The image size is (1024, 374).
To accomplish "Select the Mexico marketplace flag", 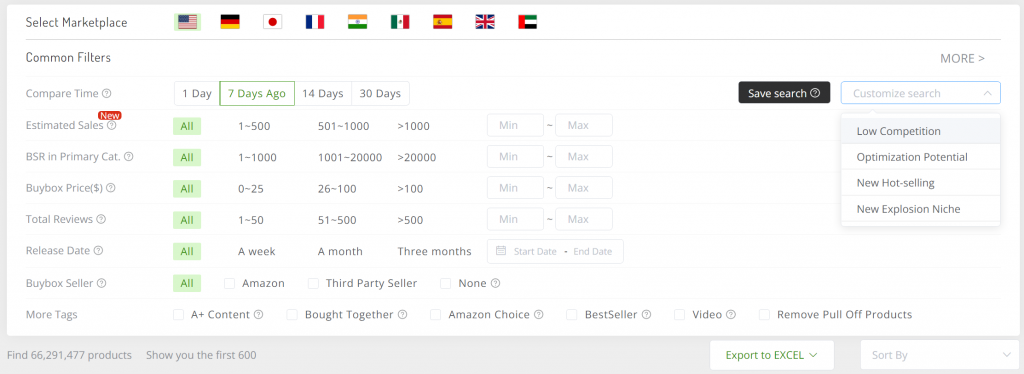I will (x=400, y=22).
